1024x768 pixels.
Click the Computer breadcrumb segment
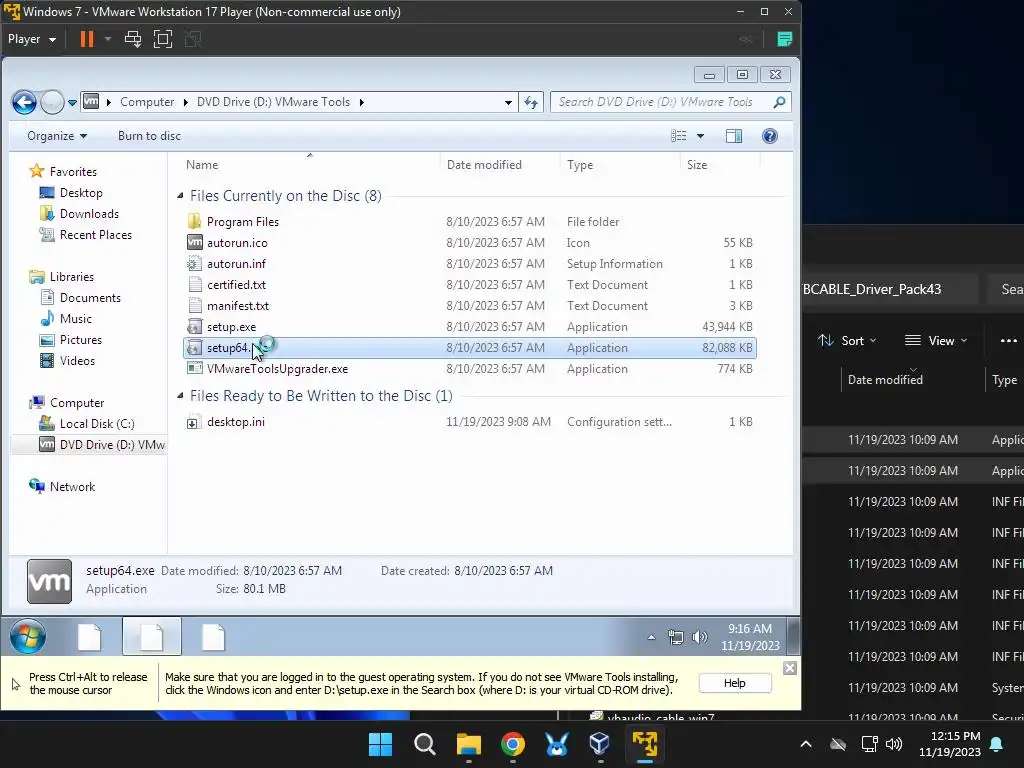(x=147, y=102)
